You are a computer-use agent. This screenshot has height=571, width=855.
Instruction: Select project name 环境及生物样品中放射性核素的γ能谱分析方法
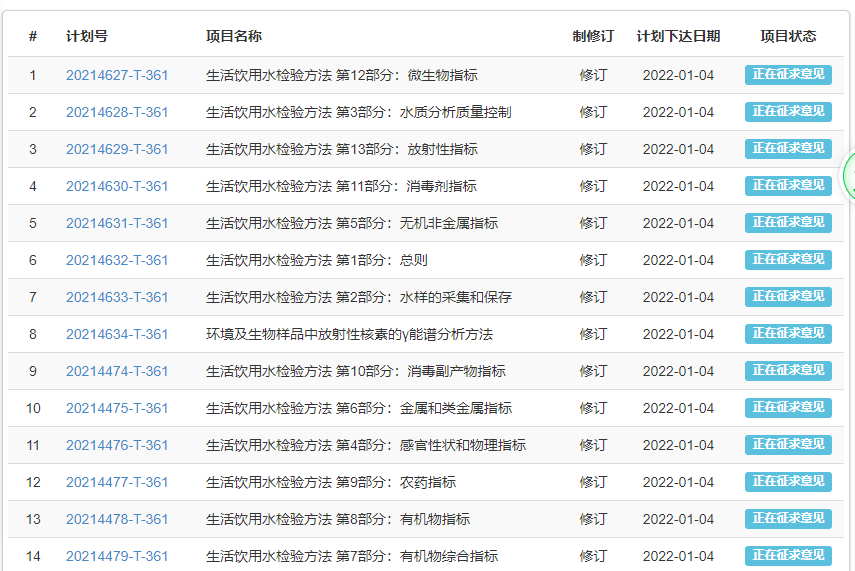tap(350, 334)
